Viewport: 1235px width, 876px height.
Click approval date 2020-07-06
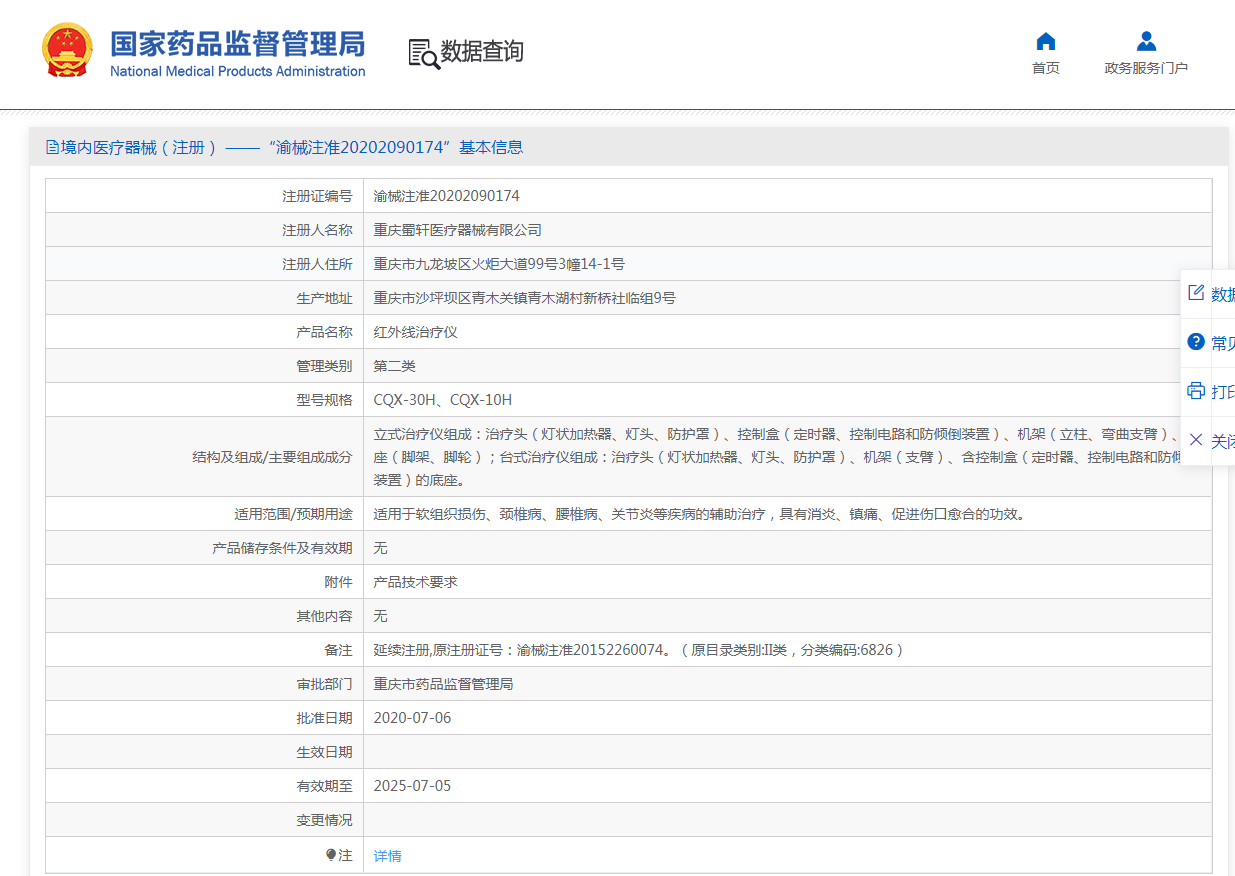(x=412, y=718)
